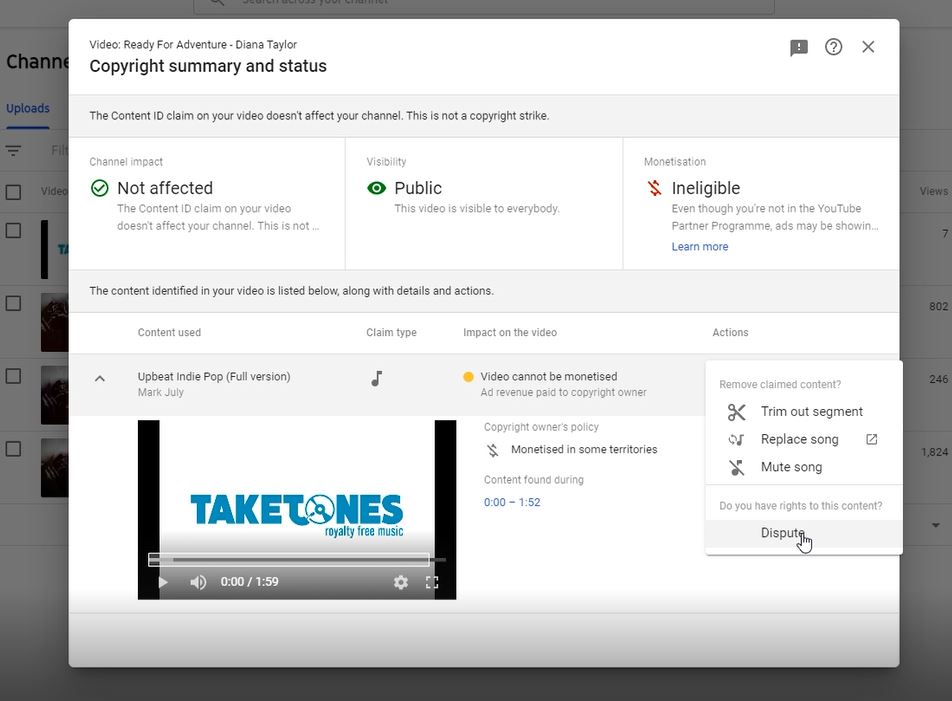Send feedback via the exclamation icon

pos(798,47)
